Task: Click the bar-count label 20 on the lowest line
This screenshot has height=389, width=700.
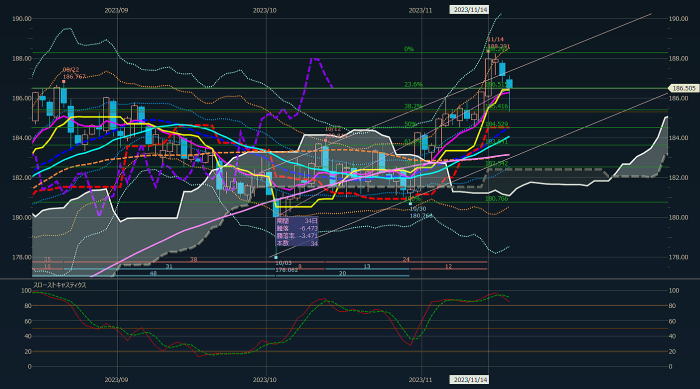Action: (342, 273)
